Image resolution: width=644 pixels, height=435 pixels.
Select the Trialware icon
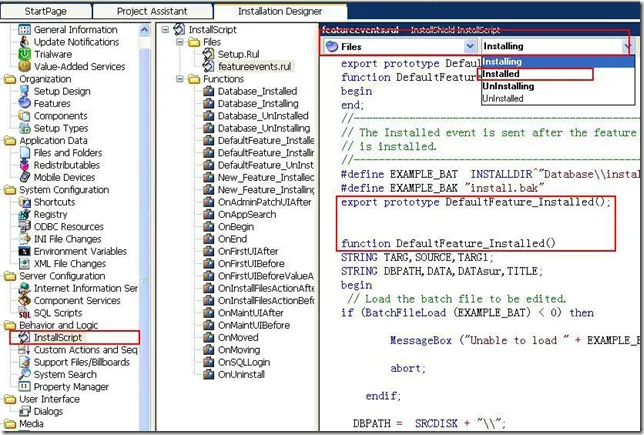[x=25, y=54]
